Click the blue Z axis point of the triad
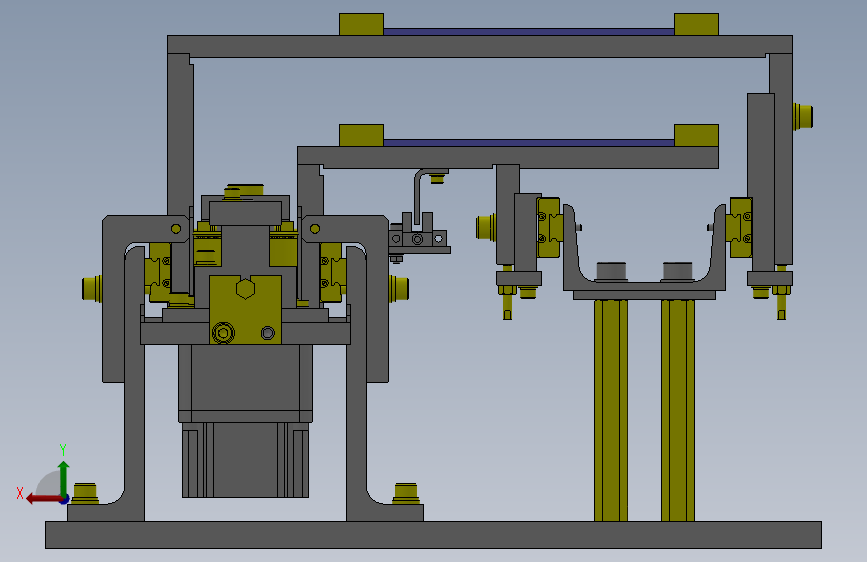Image resolution: width=867 pixels, height=562 pixels. pos(65,499)
